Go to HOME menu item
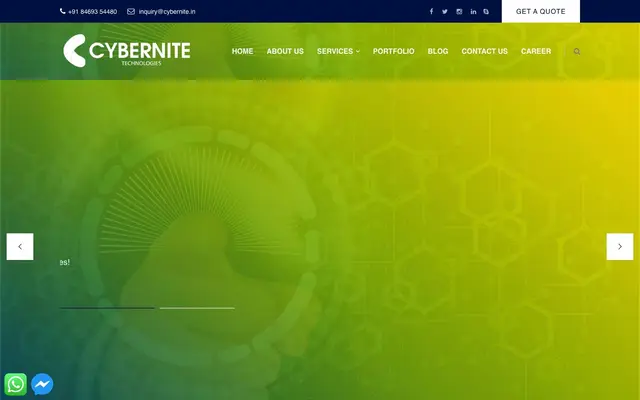Viewport: 640px width, 400px height. click(x=242, y=51)
